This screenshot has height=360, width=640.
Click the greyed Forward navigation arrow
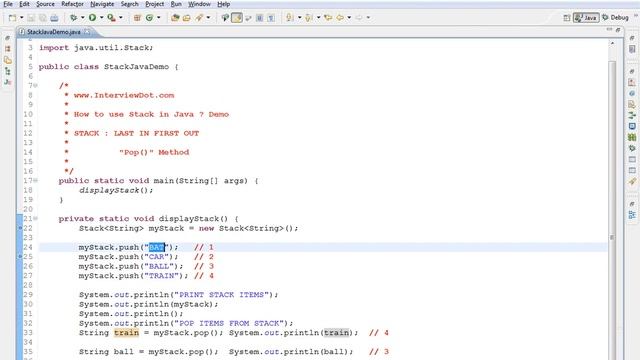pyautogui.click(x=359, y=18)
